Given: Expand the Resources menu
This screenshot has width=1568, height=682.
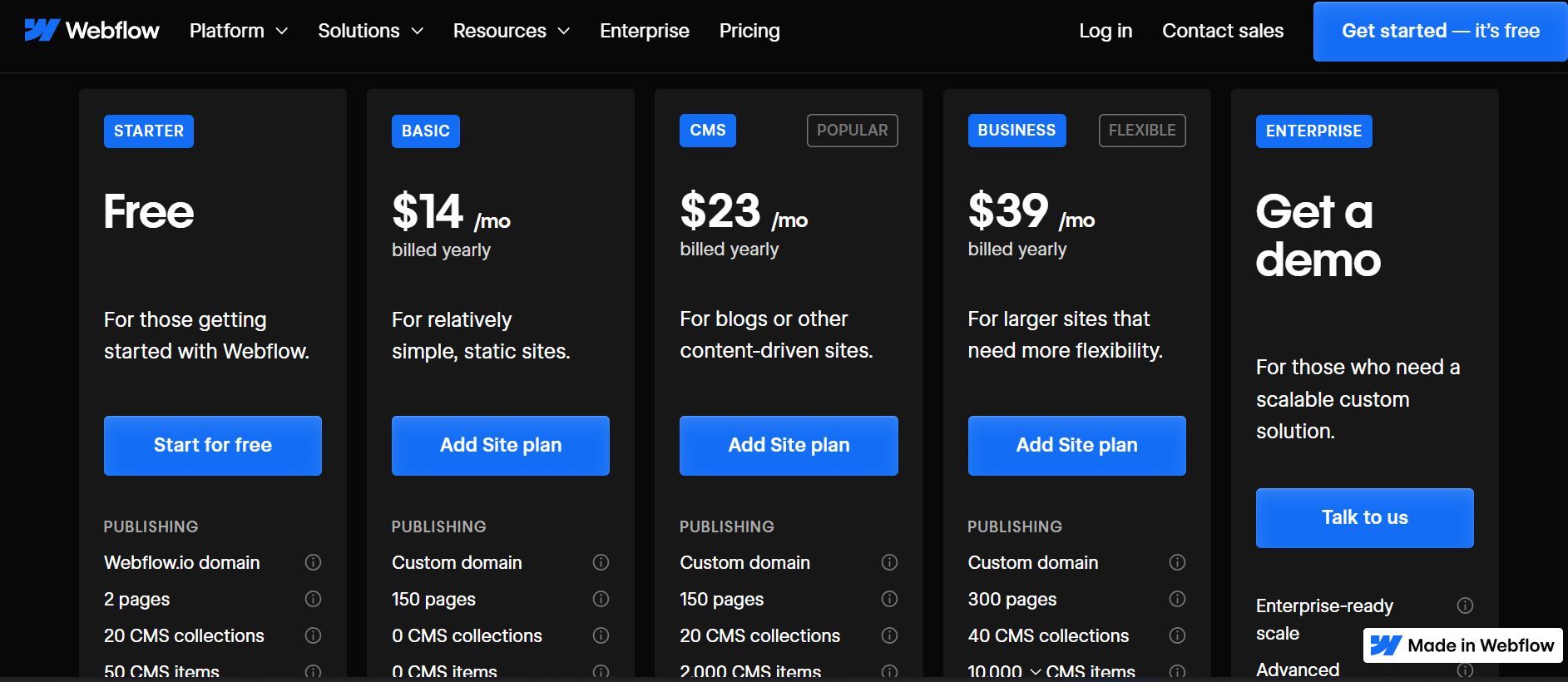Looking at the screenshot, I should (x=512, y=31).
